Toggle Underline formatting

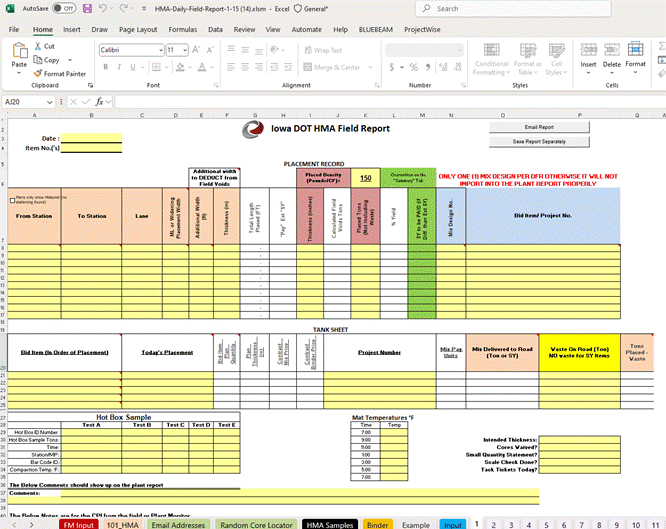[x=133, y=67]
